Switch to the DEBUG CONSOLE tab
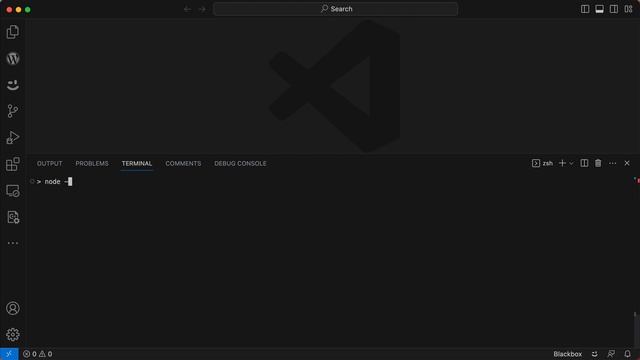This screenshot has height=360, width=640. click(x=240, y=163)
